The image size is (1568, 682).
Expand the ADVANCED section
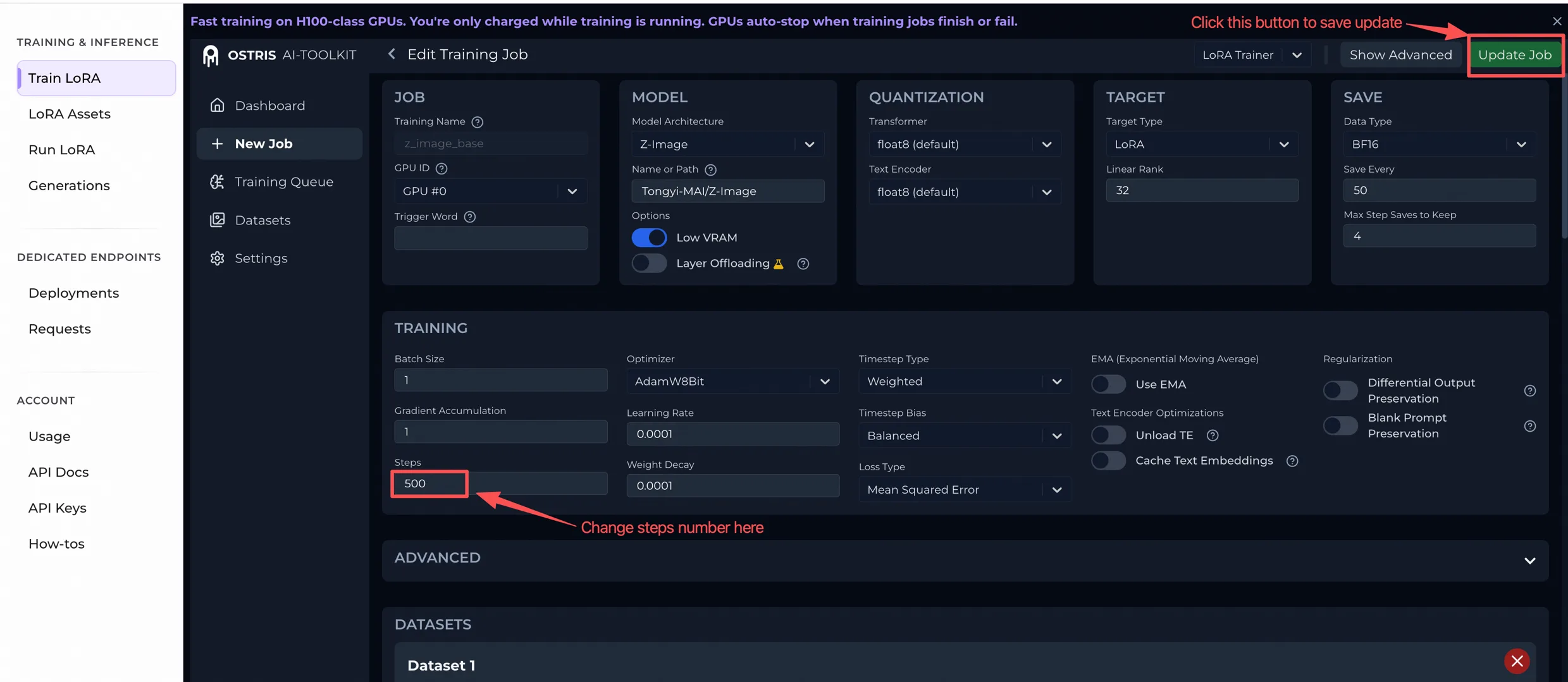[x=1529, y=561]
